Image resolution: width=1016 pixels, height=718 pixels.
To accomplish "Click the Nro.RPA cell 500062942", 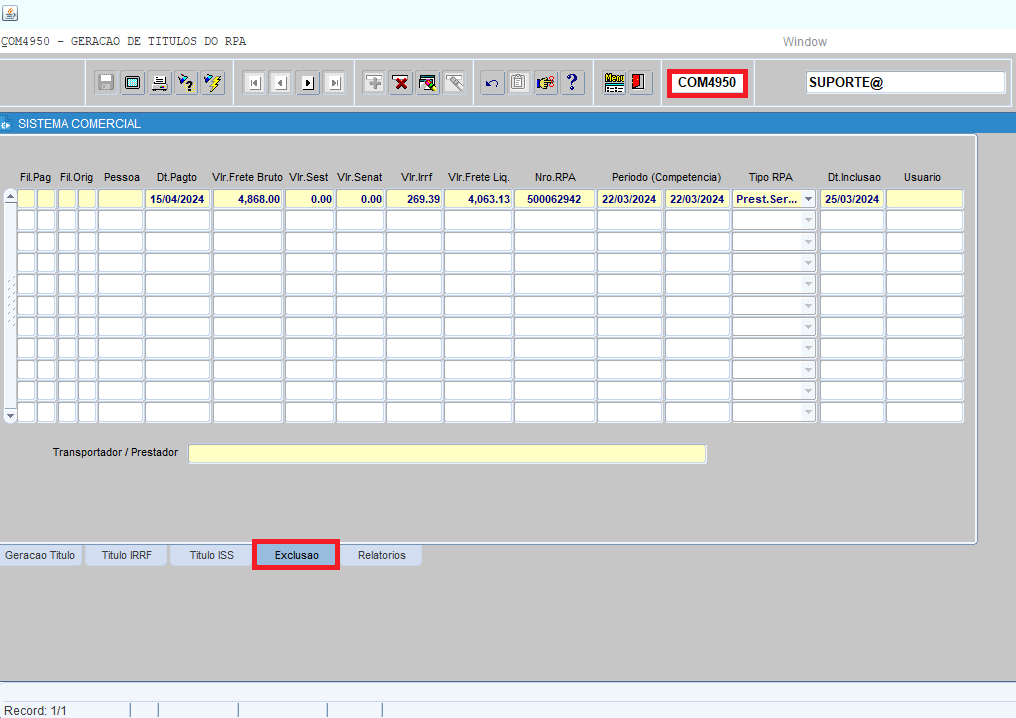I will [x=554, y=199].
